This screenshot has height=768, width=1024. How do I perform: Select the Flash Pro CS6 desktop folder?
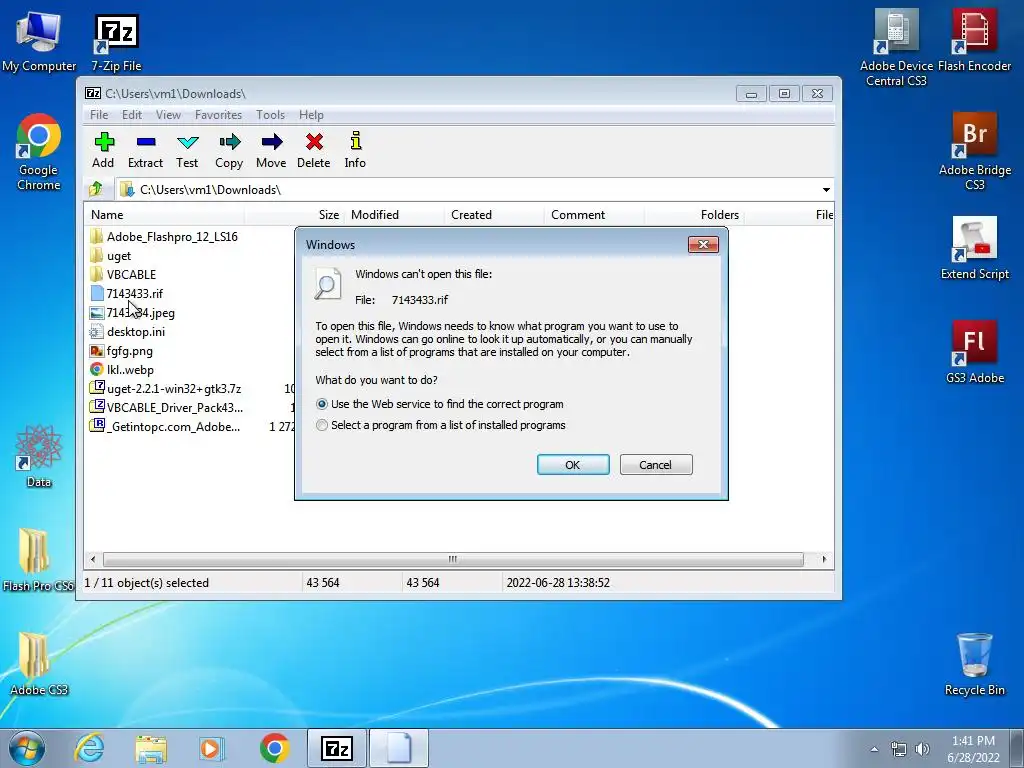point(37,560)
